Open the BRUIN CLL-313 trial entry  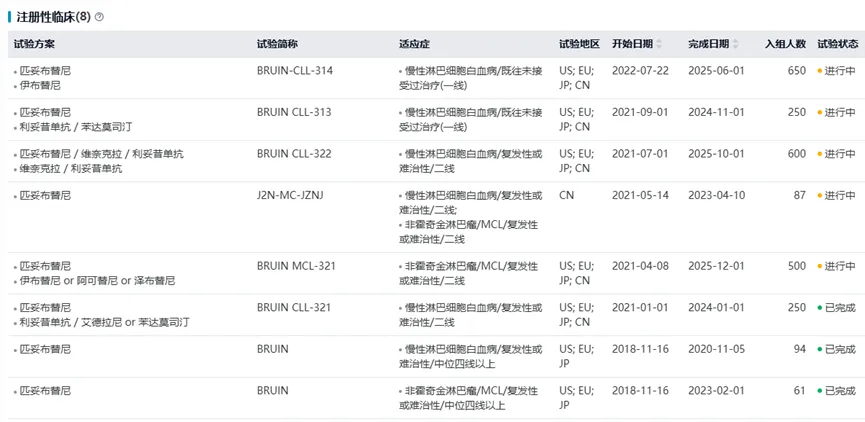click(294, 112)
